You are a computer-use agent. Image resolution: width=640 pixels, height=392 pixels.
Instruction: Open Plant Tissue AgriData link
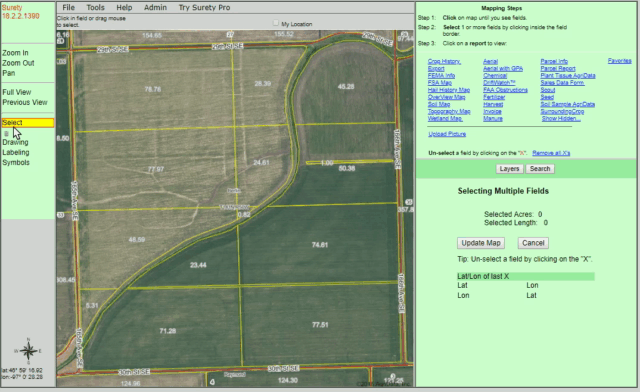tap(568, 76)
